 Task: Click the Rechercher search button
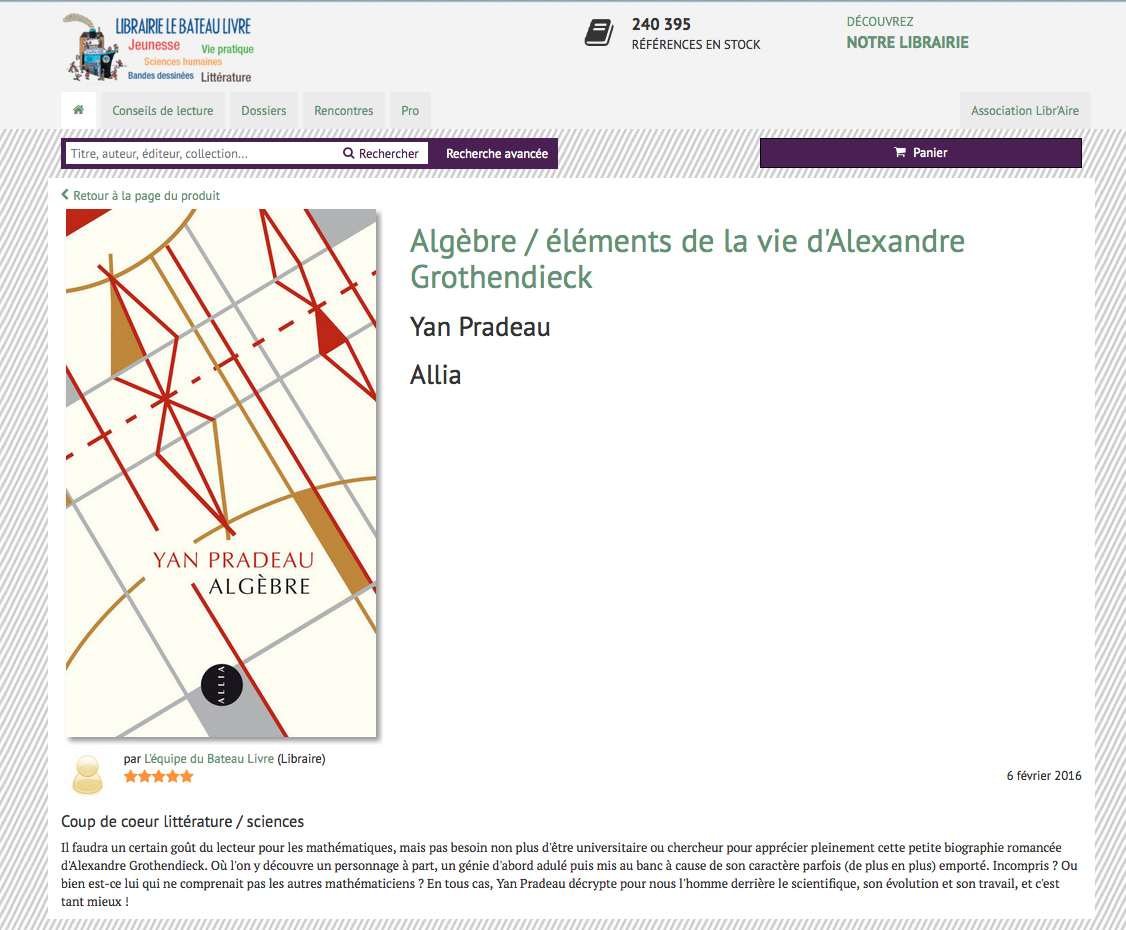coord(381,154)
